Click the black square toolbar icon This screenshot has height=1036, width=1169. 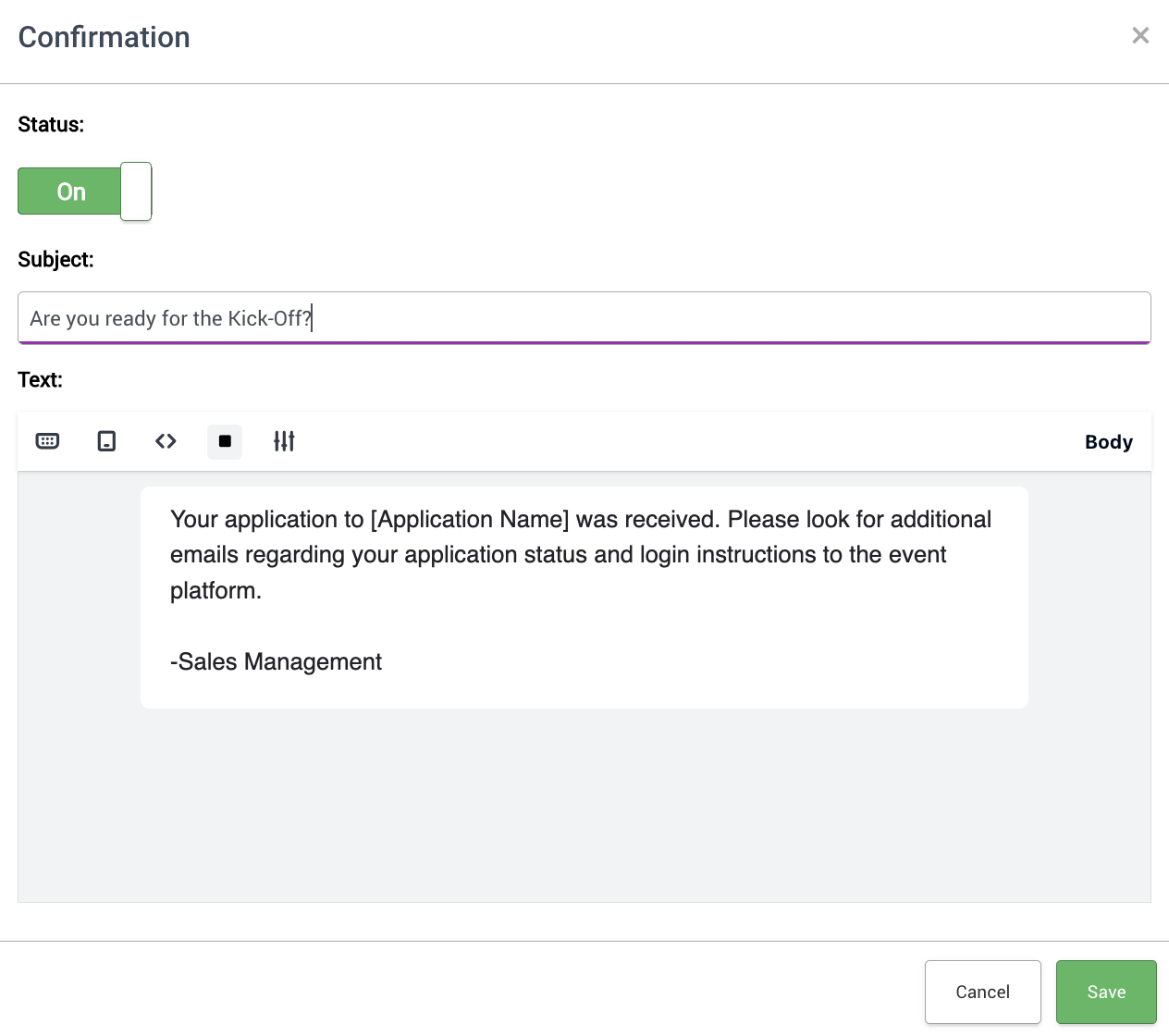225,441
